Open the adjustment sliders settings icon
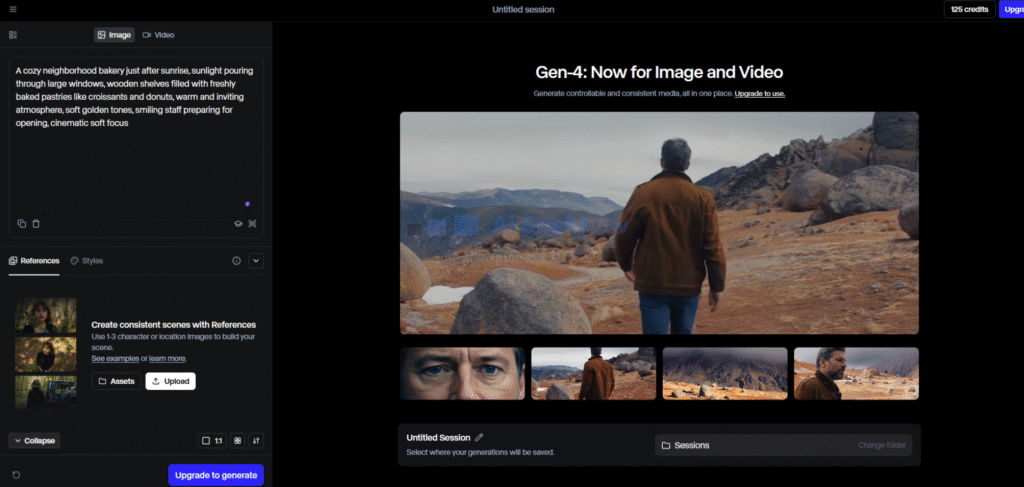The width and height of the screenshot is (1024, 487). (x=256, y=441)
